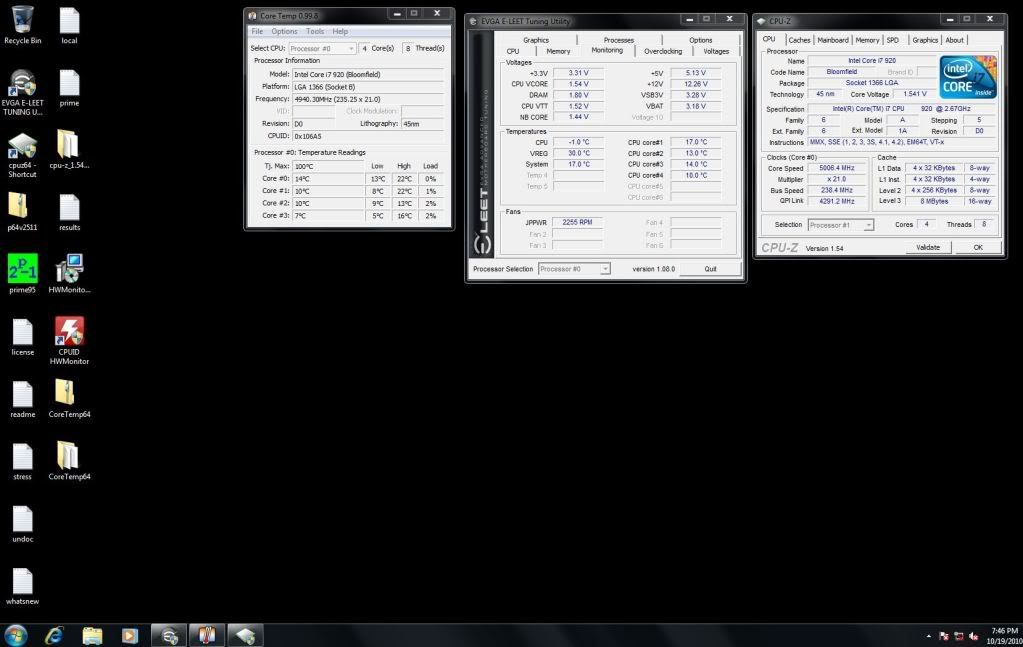Click the Frequency field '4940.30MHz (235.25 x 21.0)'
1023x647 pixels.
(368, 99)
